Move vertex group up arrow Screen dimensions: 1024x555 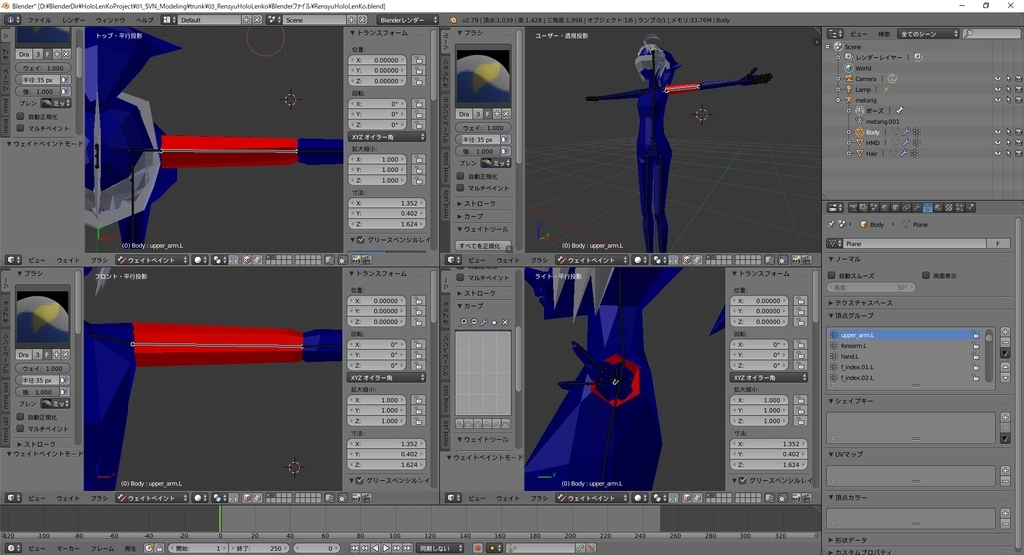[x=1006, y=367]
